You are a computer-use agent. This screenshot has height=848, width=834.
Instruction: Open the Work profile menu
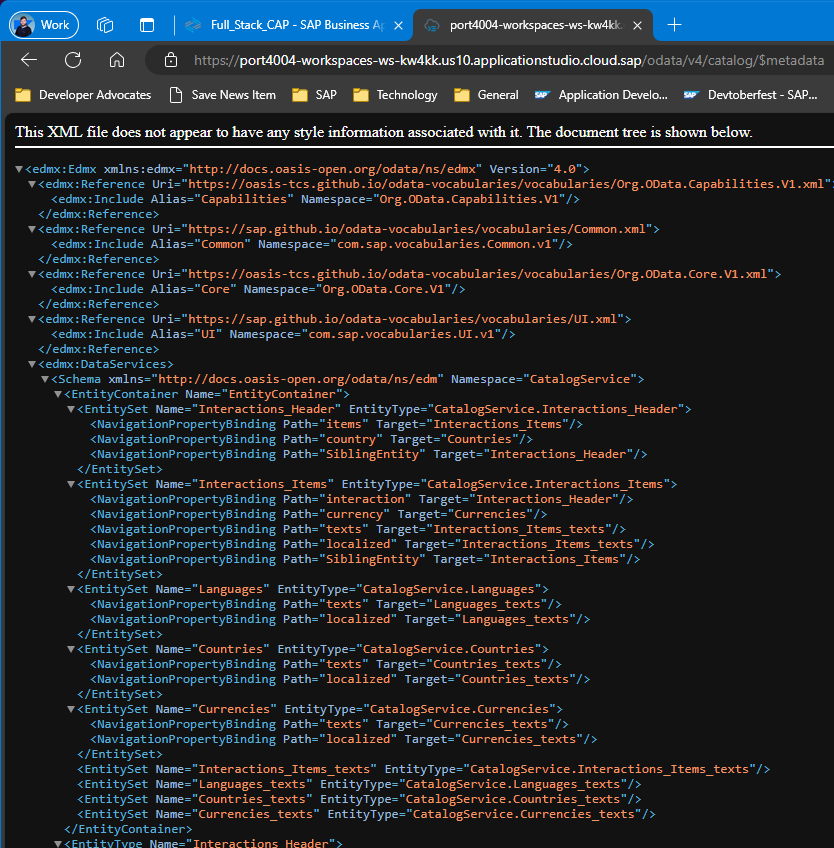(44, 25)
